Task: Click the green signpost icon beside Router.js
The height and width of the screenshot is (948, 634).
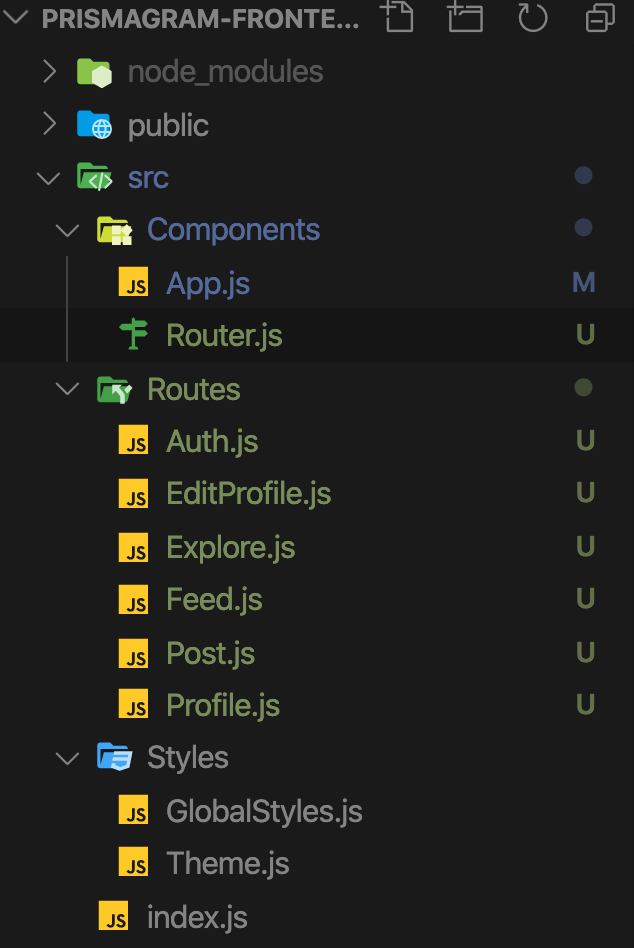Action: point(134,334)
